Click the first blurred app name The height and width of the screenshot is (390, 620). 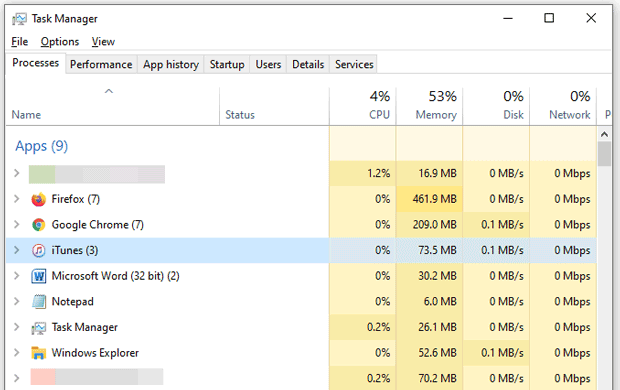click(x=97, y=174)
